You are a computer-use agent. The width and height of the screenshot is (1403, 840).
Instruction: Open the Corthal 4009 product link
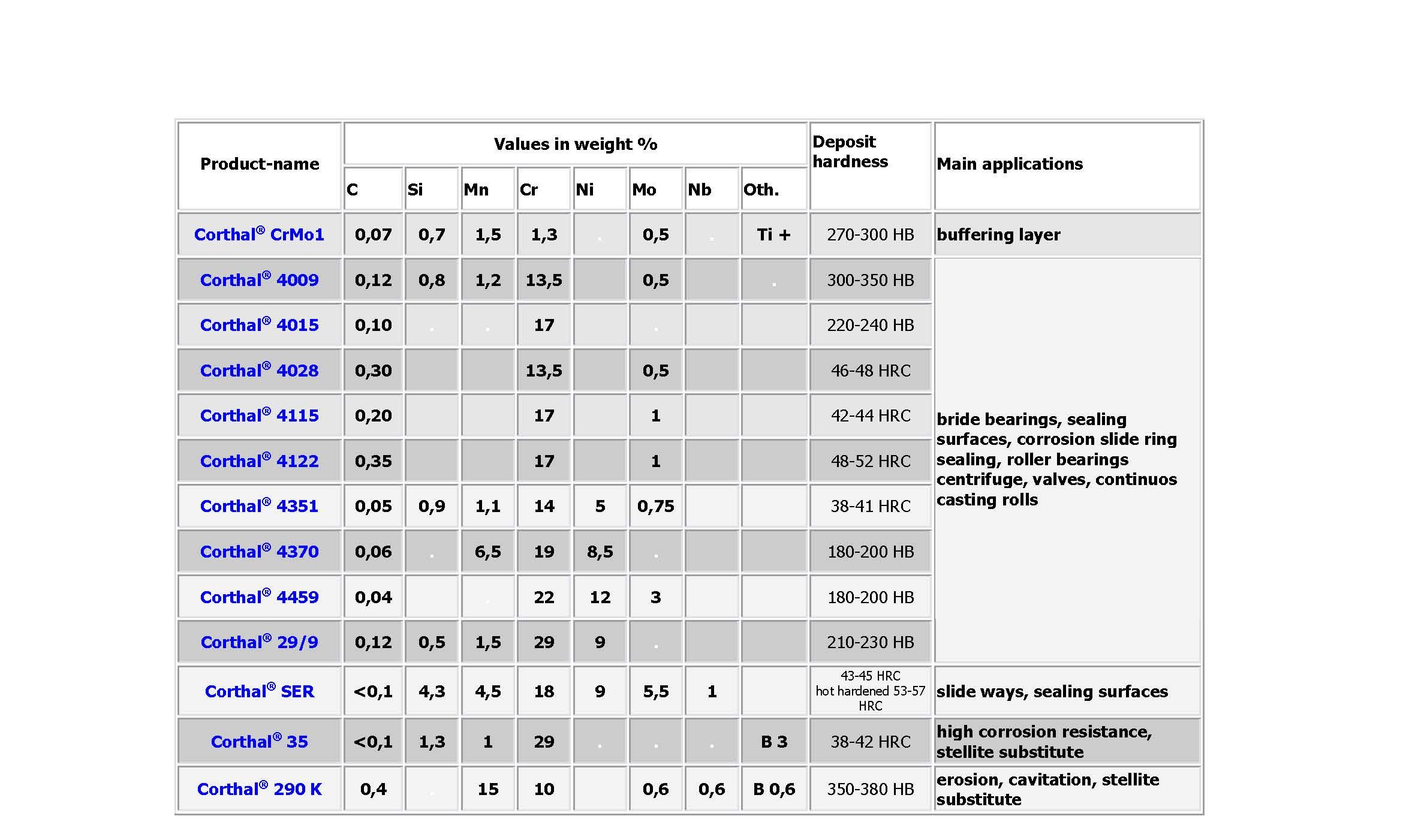click(259, 280)
